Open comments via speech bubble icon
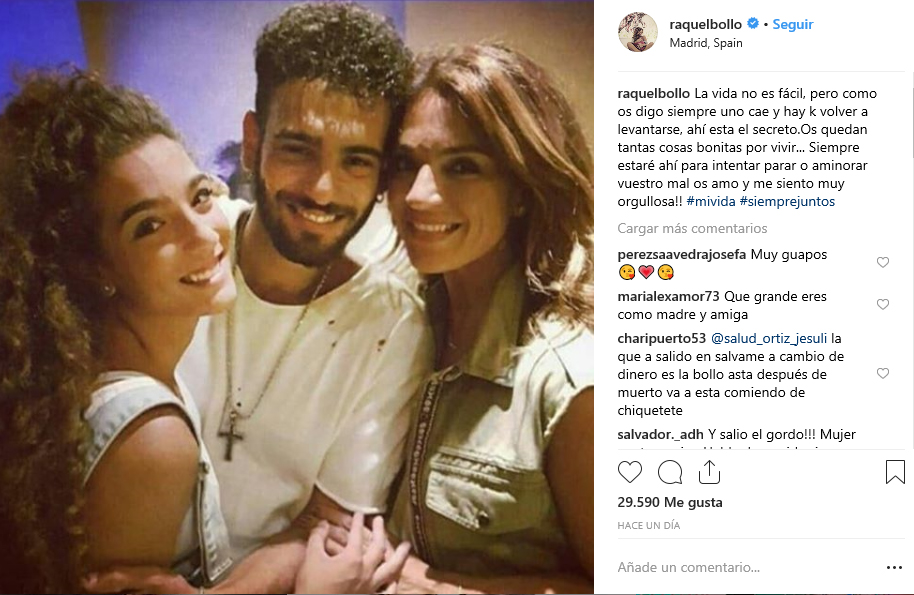Image resolution: width=914 pixels, height=595 pixels. coord(670,472)
